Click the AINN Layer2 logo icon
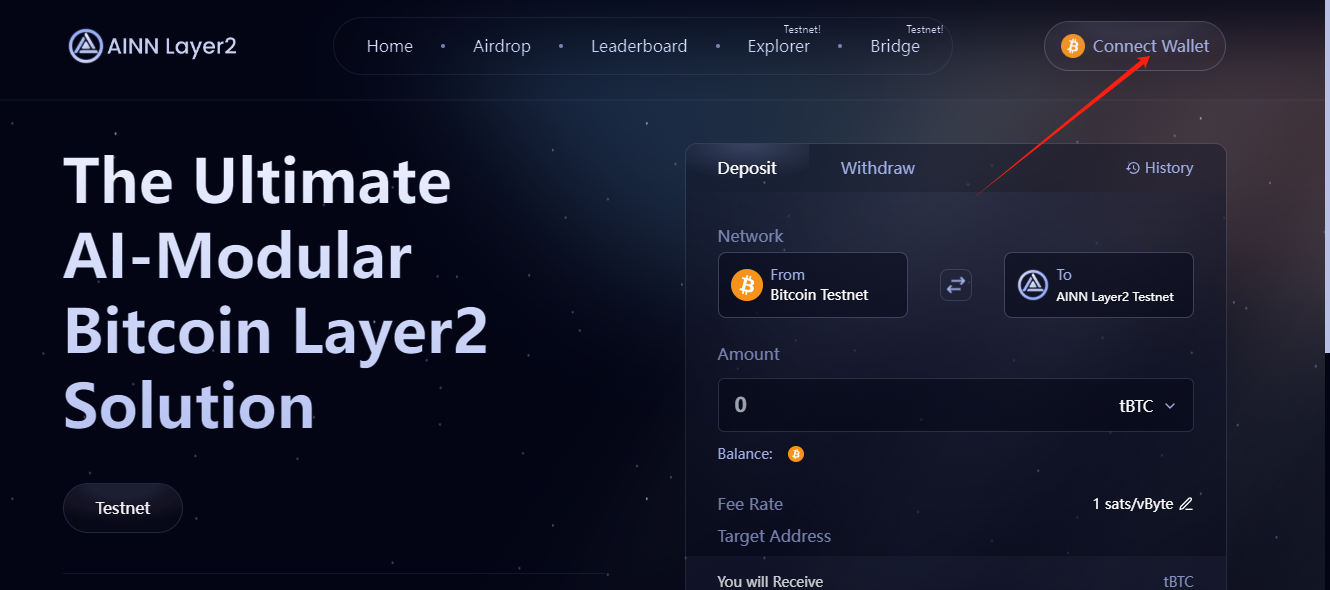This screenshot has width=1330, height=590. pos(86,46)
